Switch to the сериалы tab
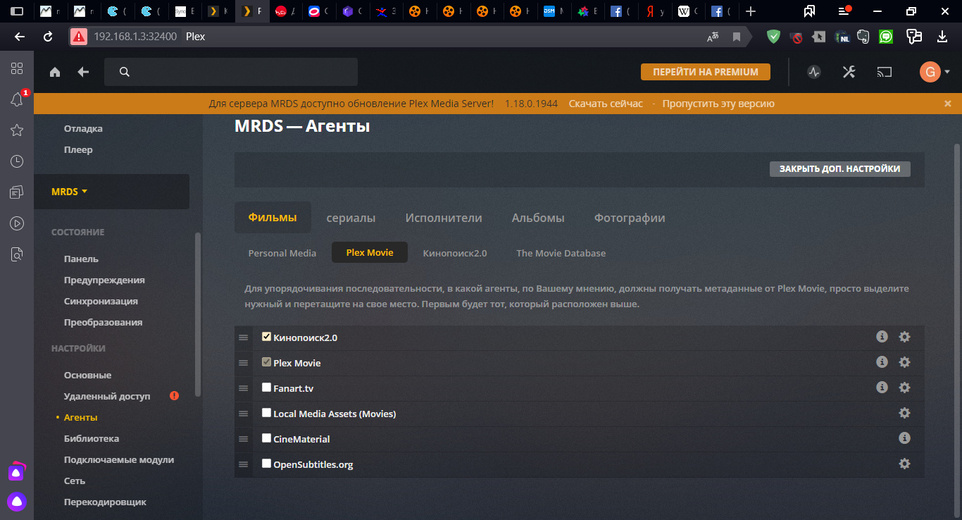Screen dimensions: 962x520 (x=351, y=218)
